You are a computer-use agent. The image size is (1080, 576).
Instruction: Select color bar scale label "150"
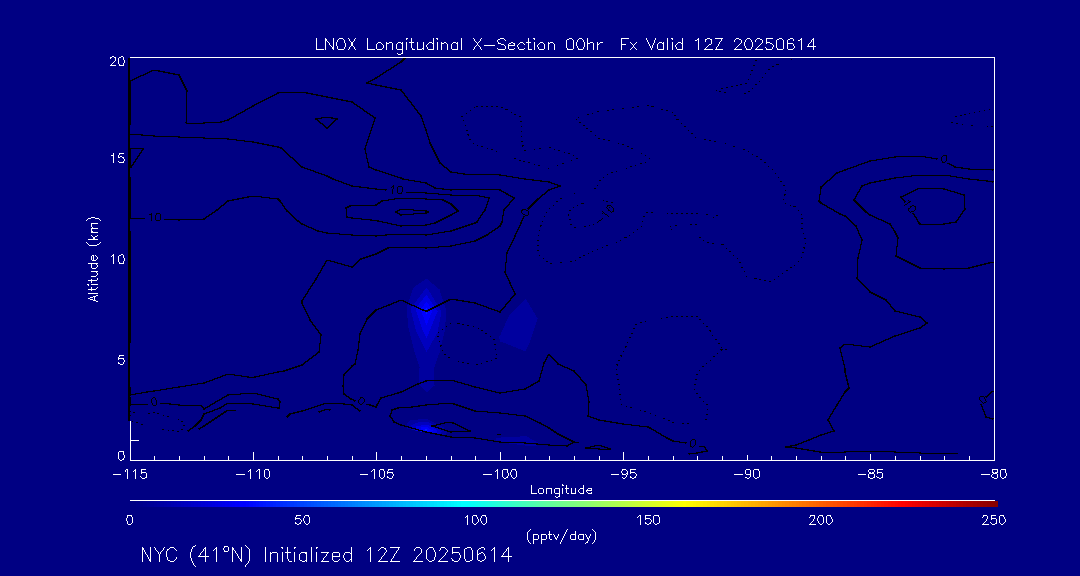[649, 520]
